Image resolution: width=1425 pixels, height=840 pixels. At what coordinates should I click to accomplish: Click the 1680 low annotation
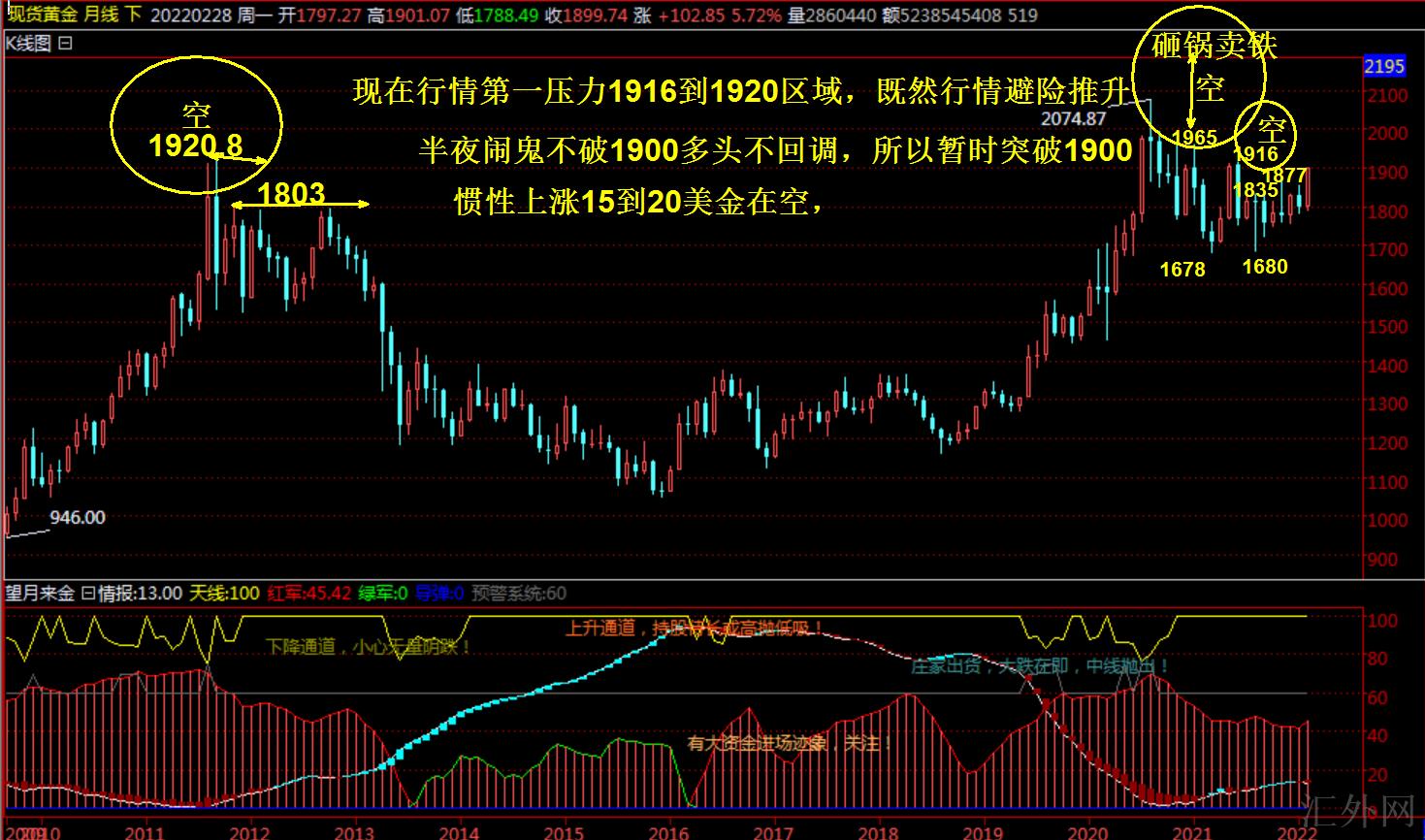pyautogui.click(x=1265, y=267)
